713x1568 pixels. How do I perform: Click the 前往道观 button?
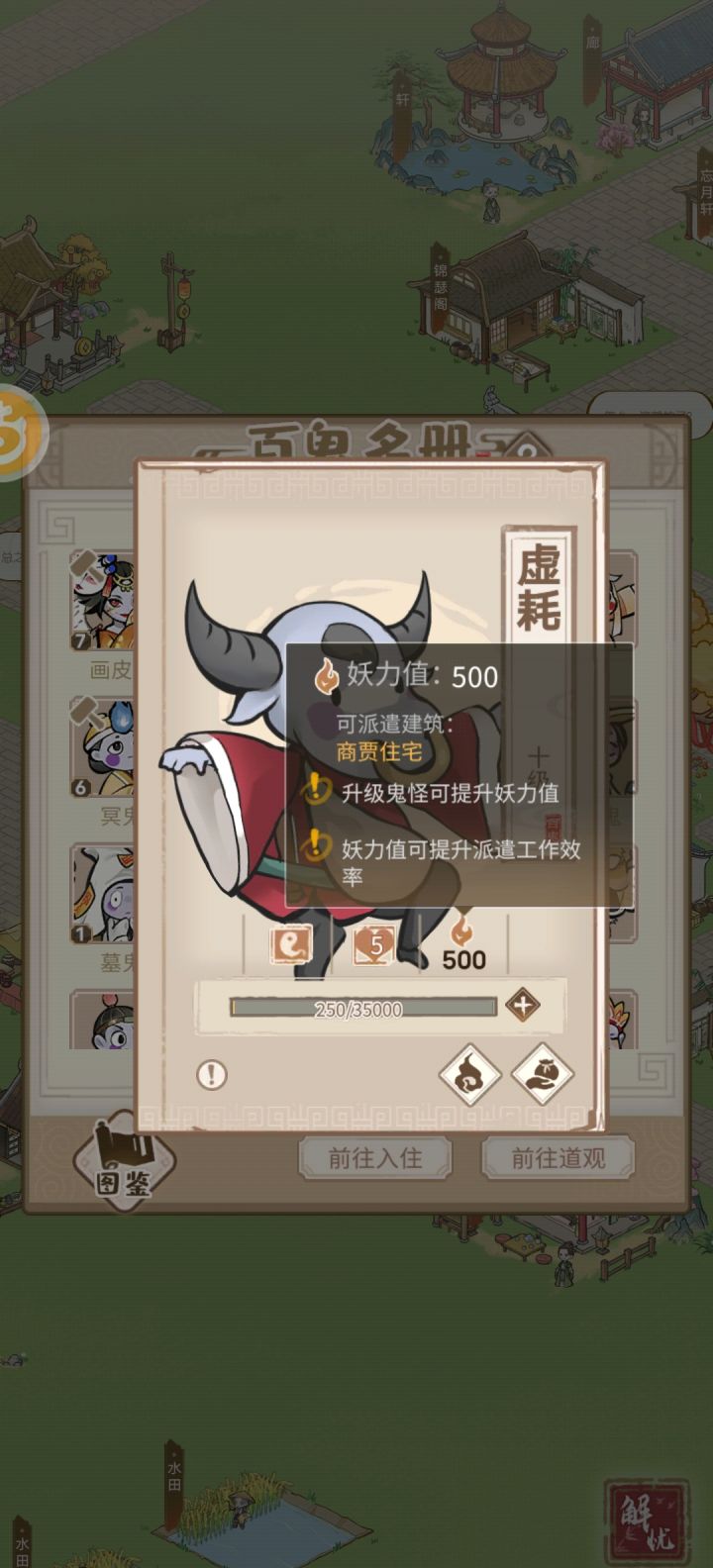pos(558,1158)
